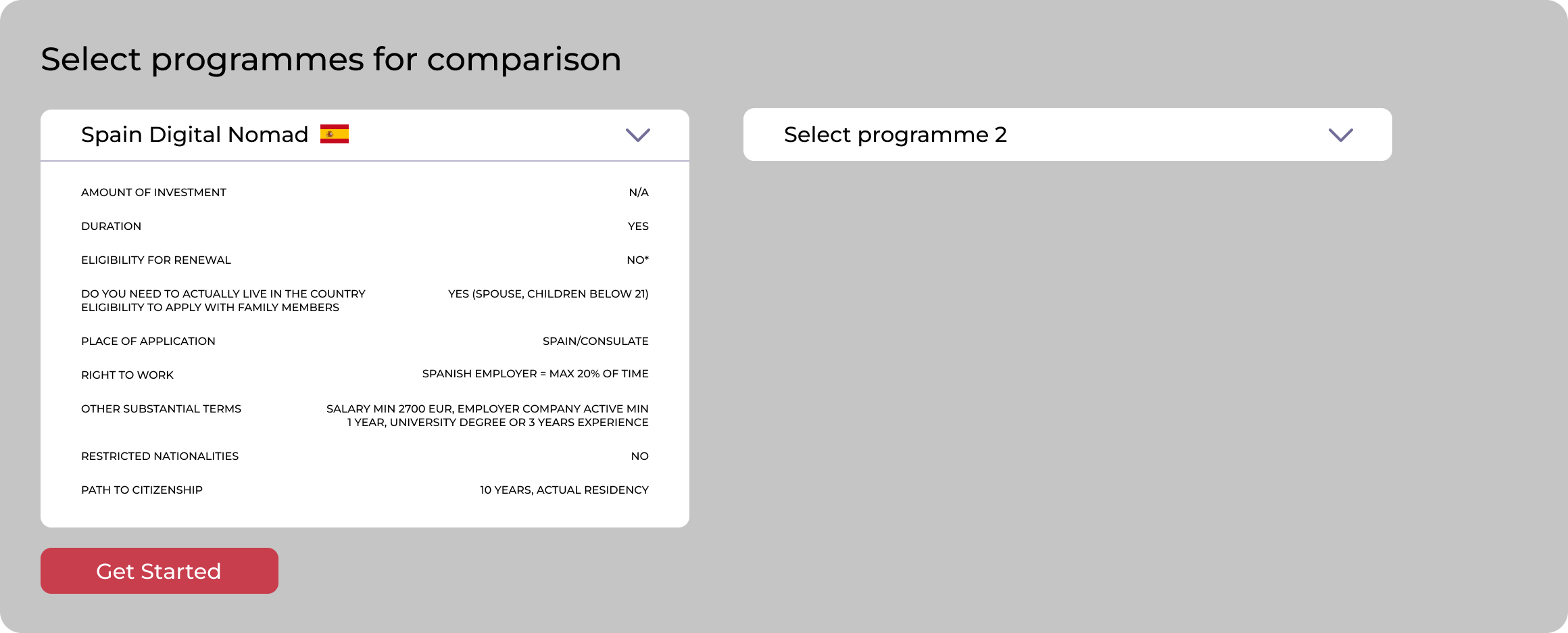Screen dimensions: 1568x633
Task: Expand the Select programme 2 chevron
Action: (1341, 135)
